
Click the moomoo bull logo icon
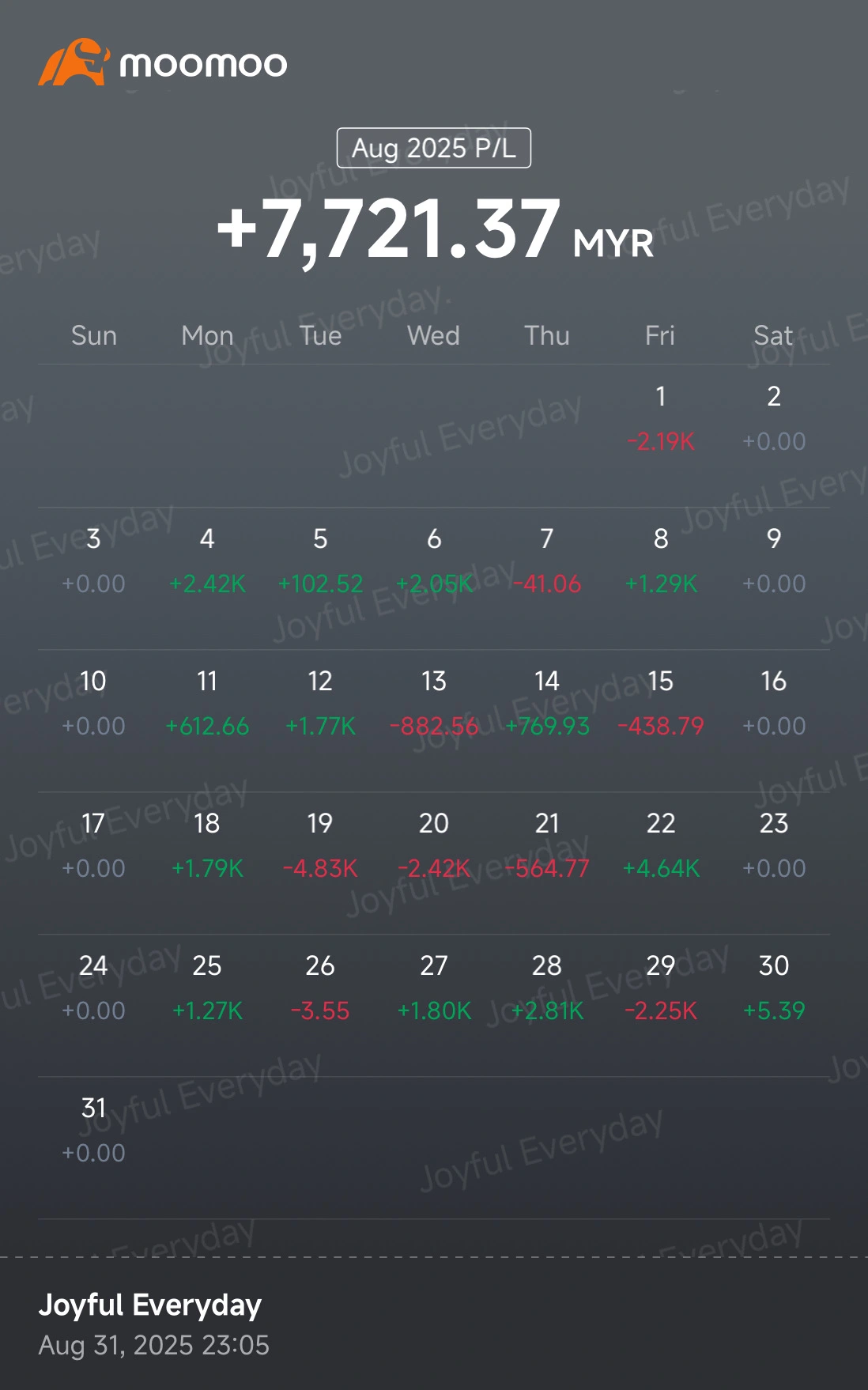click(74, 62)
